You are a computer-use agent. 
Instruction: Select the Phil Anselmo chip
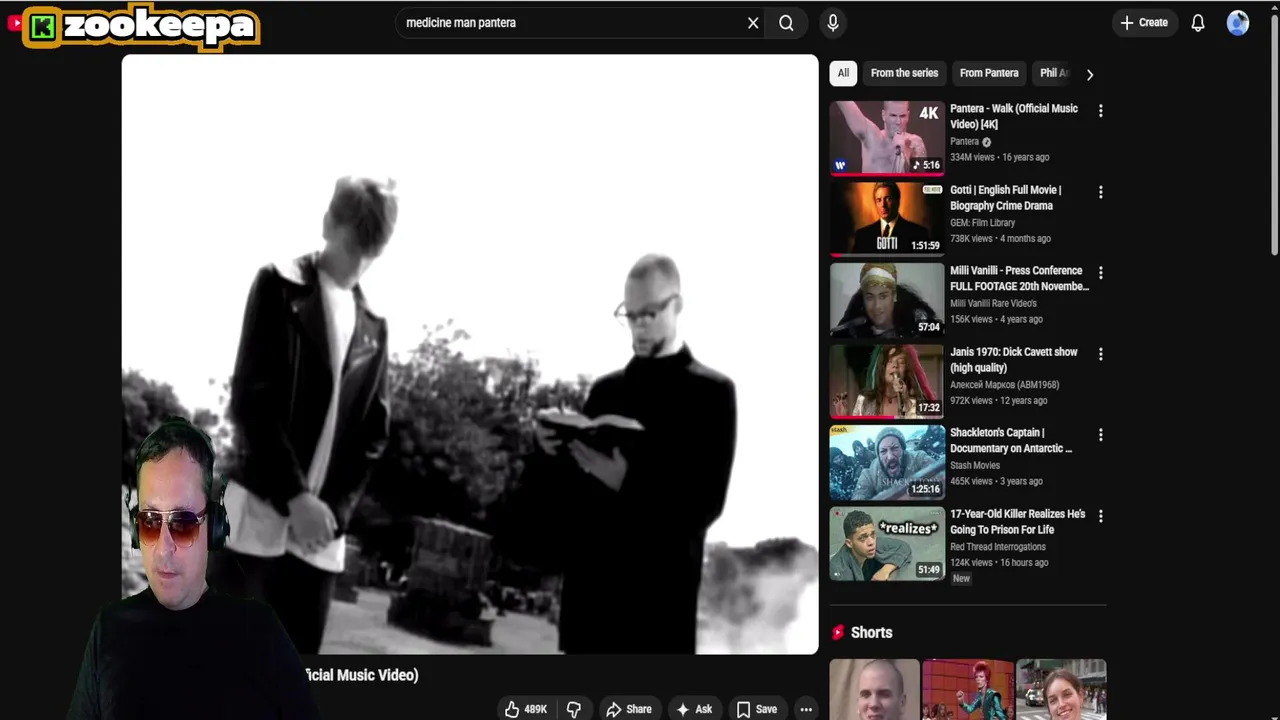coord(1054,73)
